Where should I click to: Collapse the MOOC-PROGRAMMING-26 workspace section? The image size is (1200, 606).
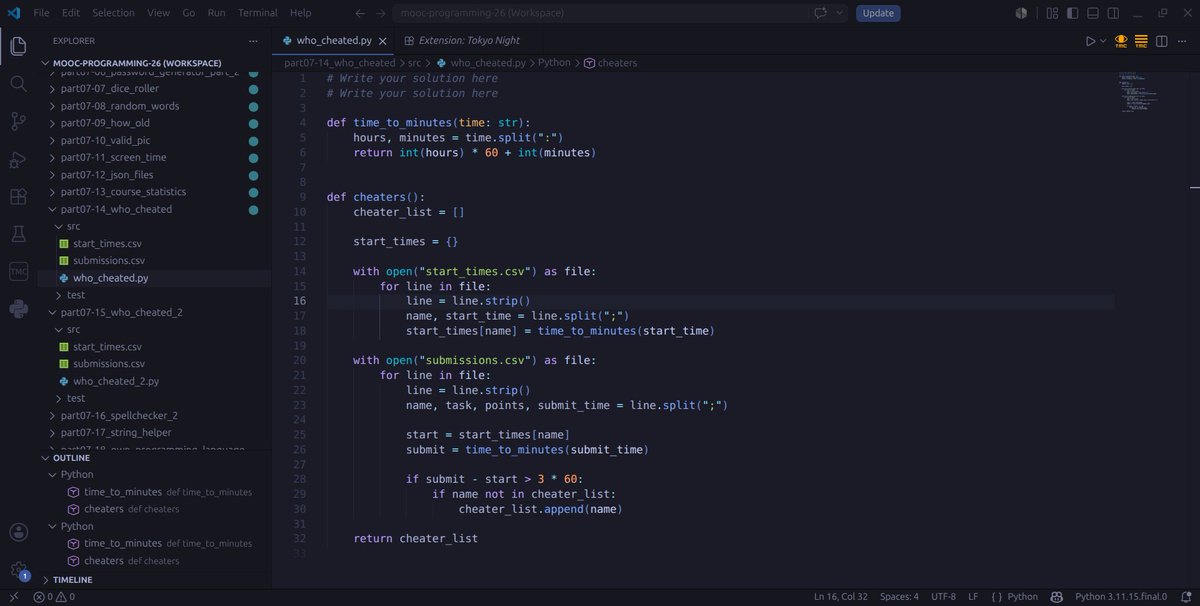pyautogui.click(x=46, y=62)
